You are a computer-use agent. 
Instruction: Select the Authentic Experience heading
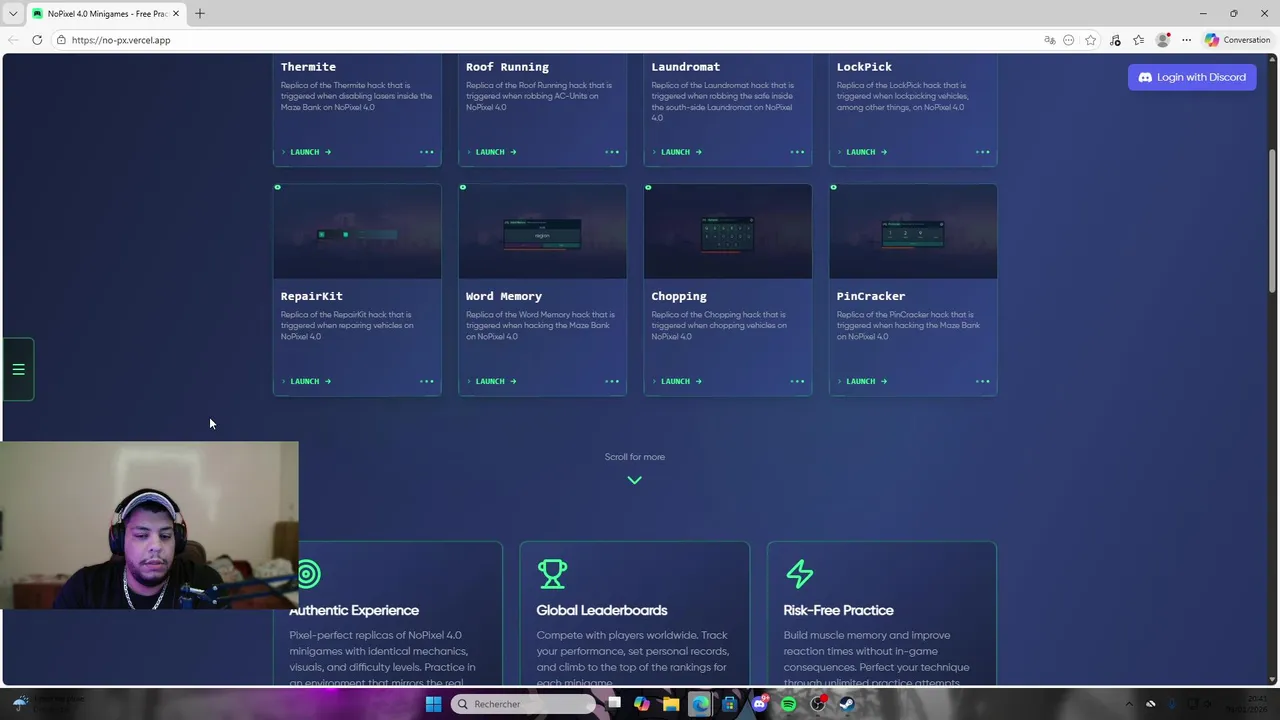[354, 610]
